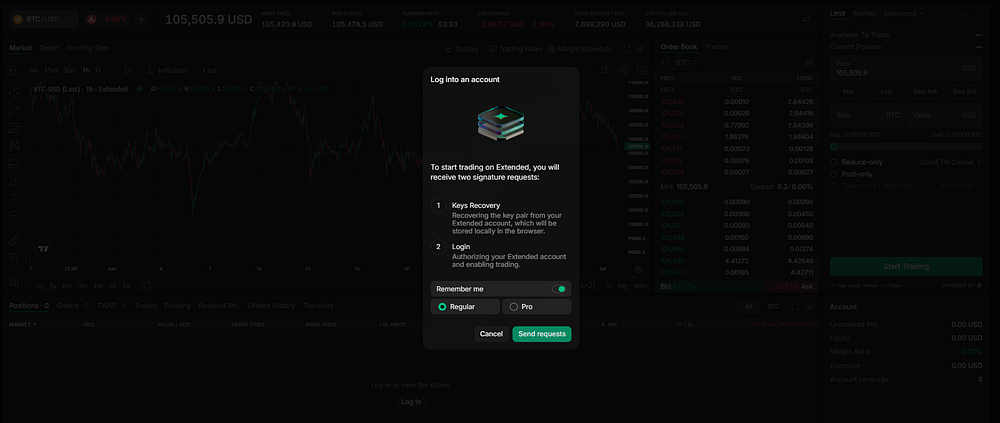This screenshot has width=1000, height=423.
Task: Adjust the order size slider
Action: tap(906, 147)
